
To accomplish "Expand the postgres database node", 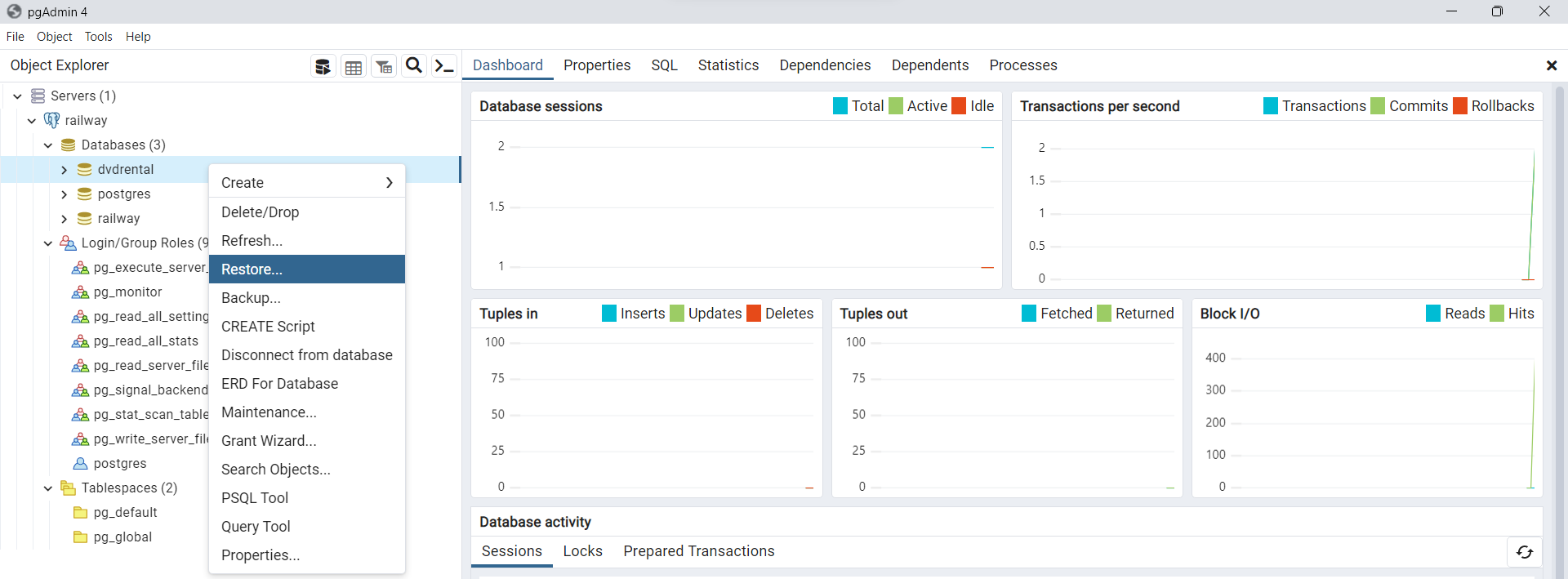I will click(x=65, y=194).
